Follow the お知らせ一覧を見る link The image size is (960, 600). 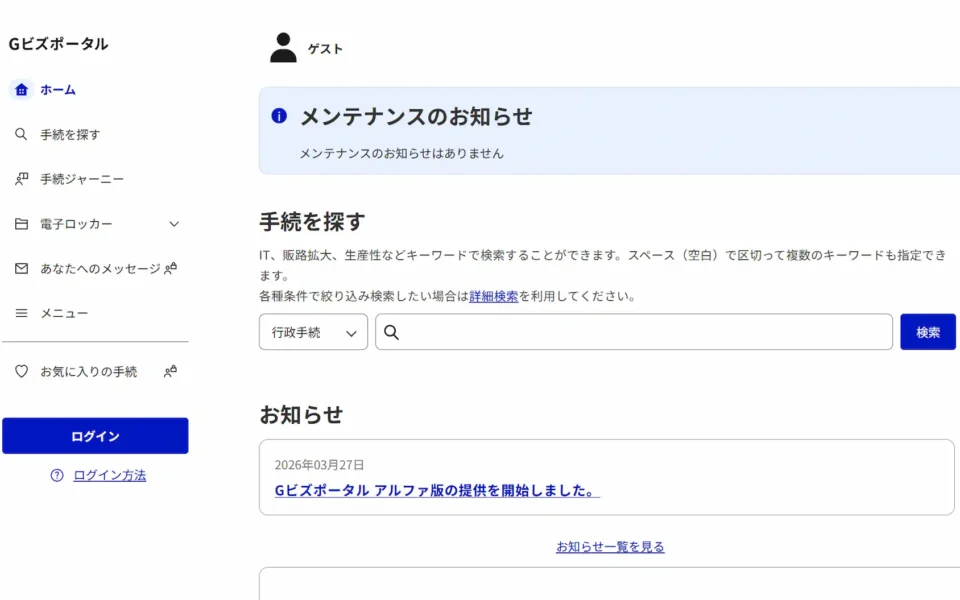[x=610, y=547]
